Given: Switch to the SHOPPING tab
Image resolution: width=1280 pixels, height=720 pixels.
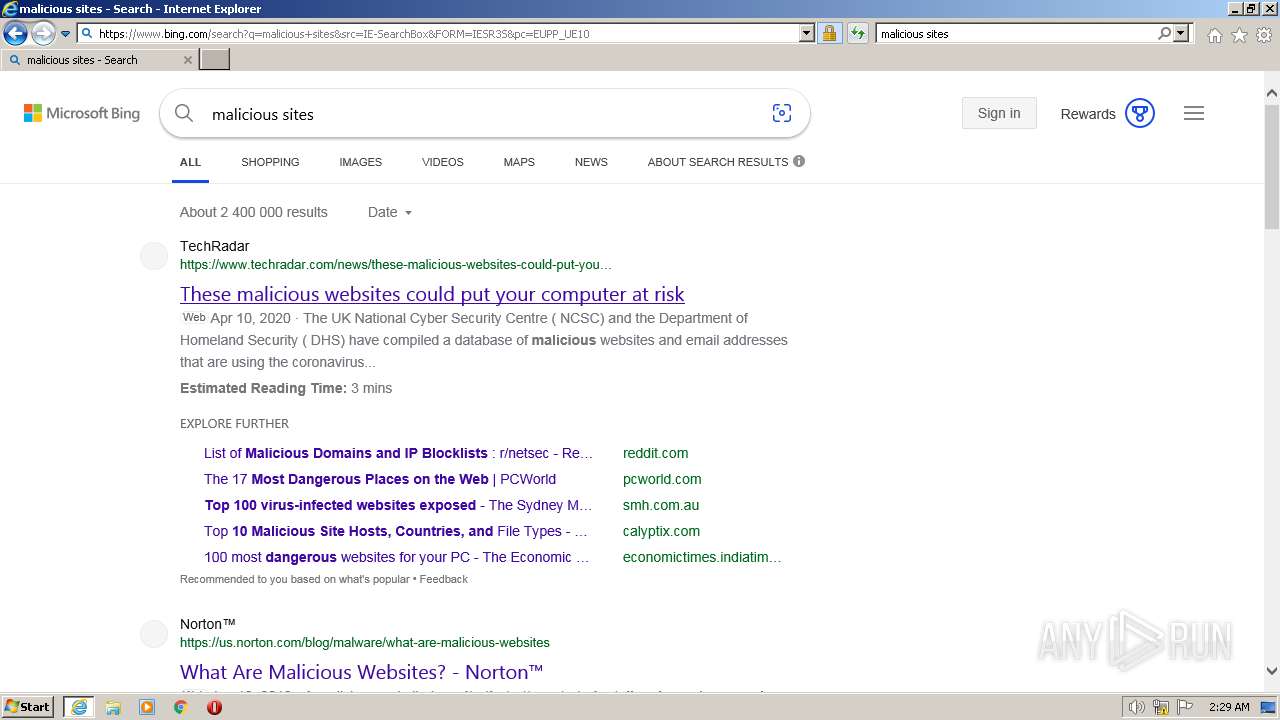Looking at the screenshot, I should click(270, 162).
